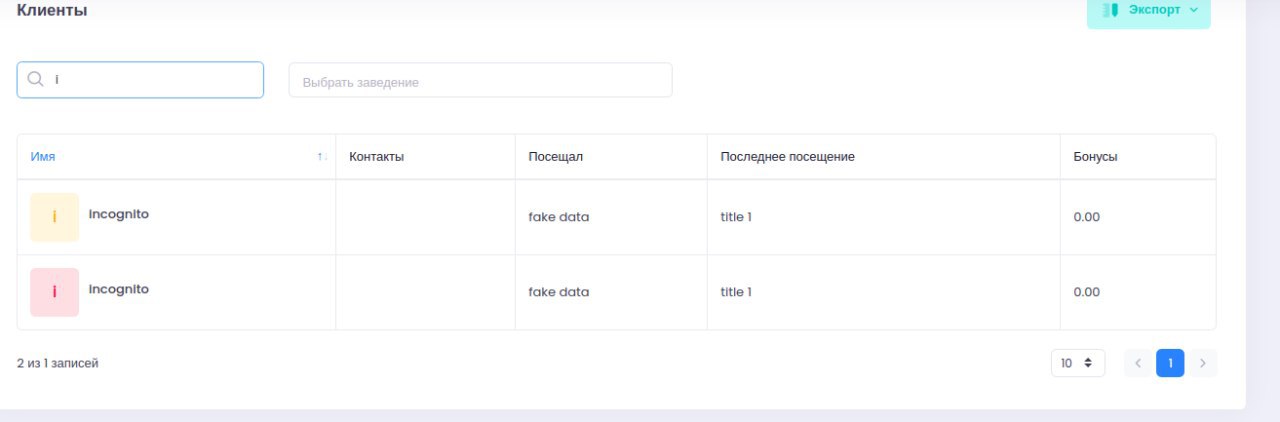This screenshot has width=1280, height=422.
Task: Go to the next page with the right arrow
Action: tap(1203, 363)
